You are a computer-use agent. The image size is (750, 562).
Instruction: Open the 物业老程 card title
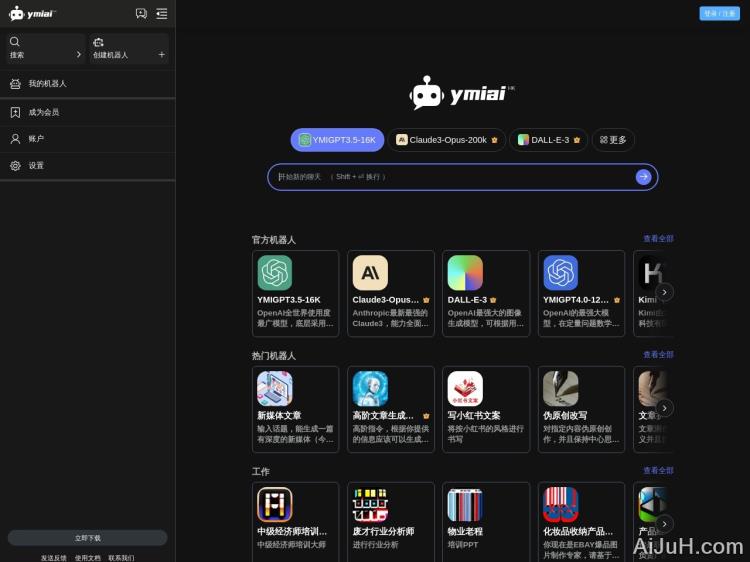point(465,531)
